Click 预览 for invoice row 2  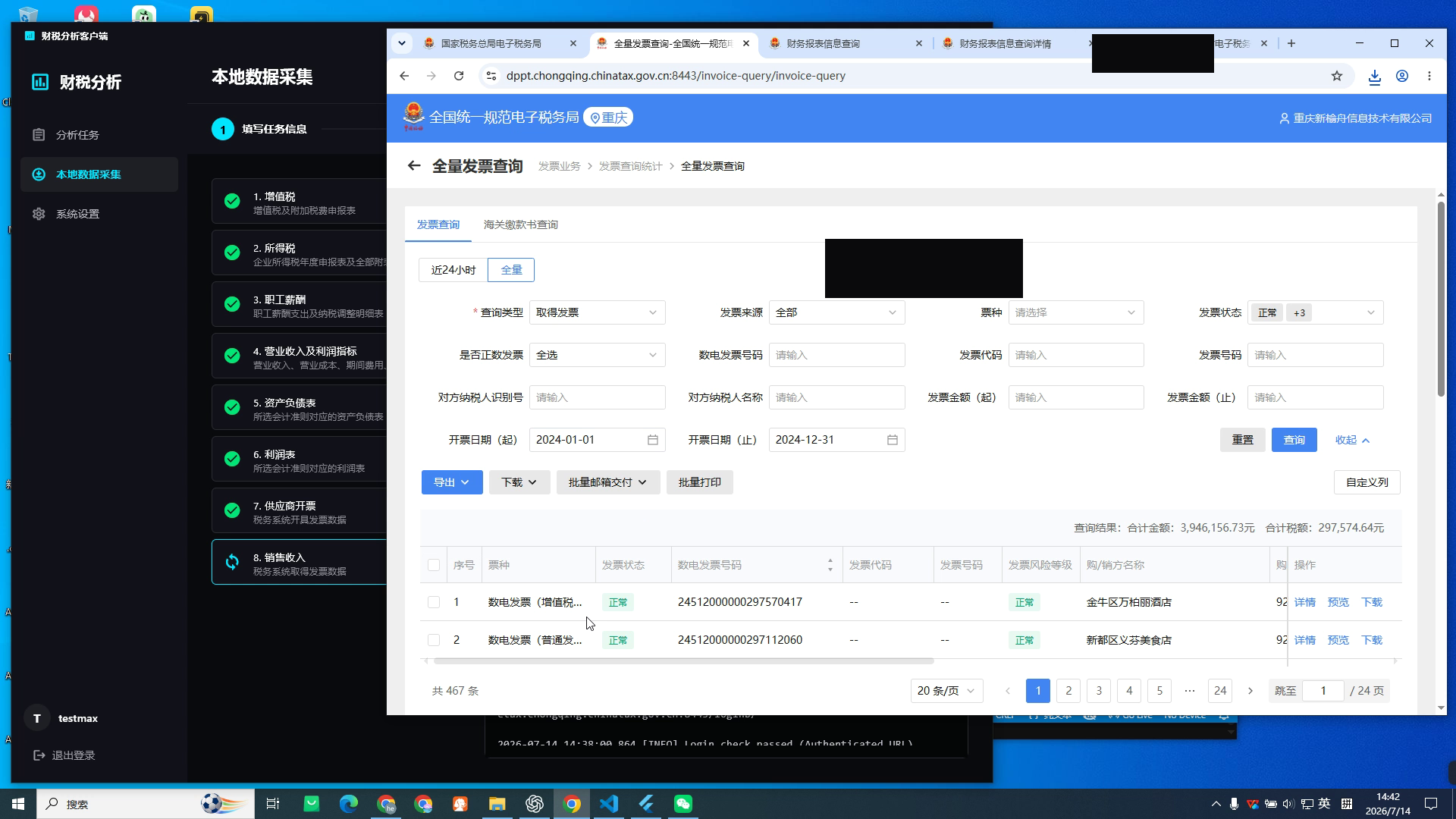coord(1338,640)
